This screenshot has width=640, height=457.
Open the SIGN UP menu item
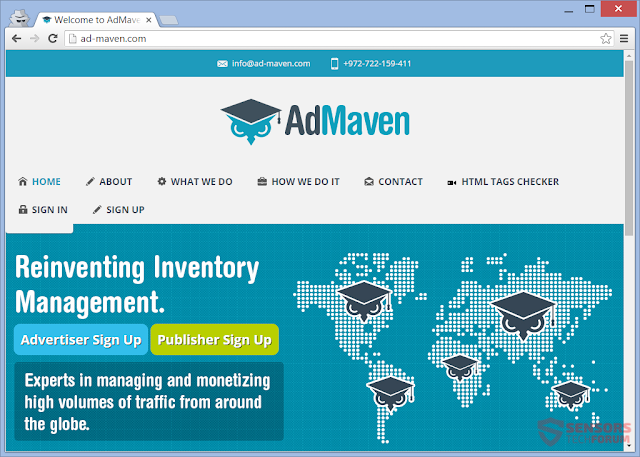(x=125, y=210)
